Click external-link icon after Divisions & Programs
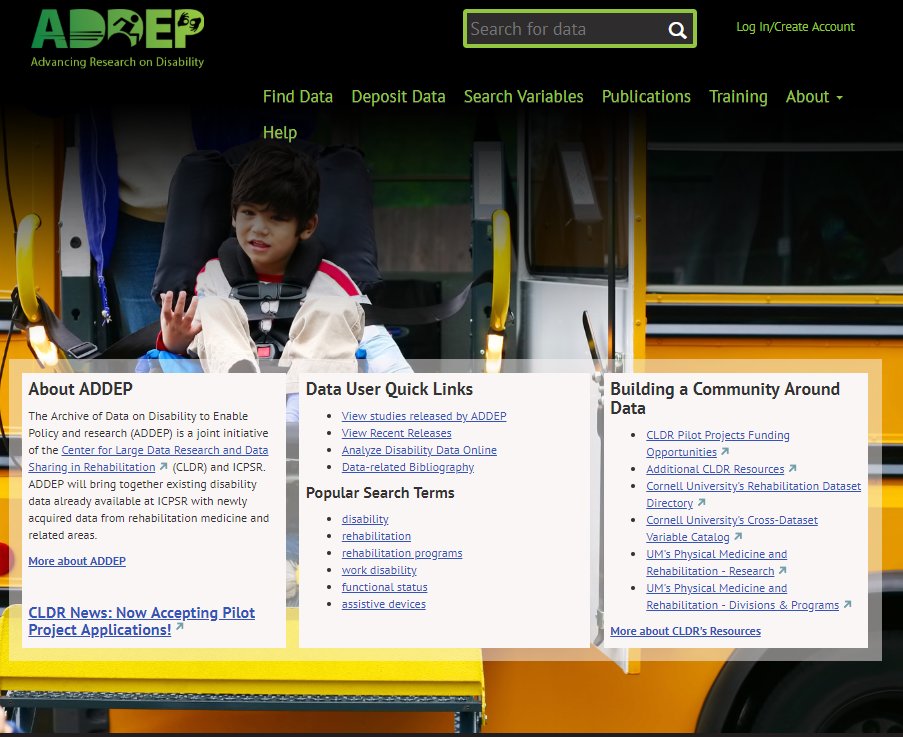 (x=847, y=605)
